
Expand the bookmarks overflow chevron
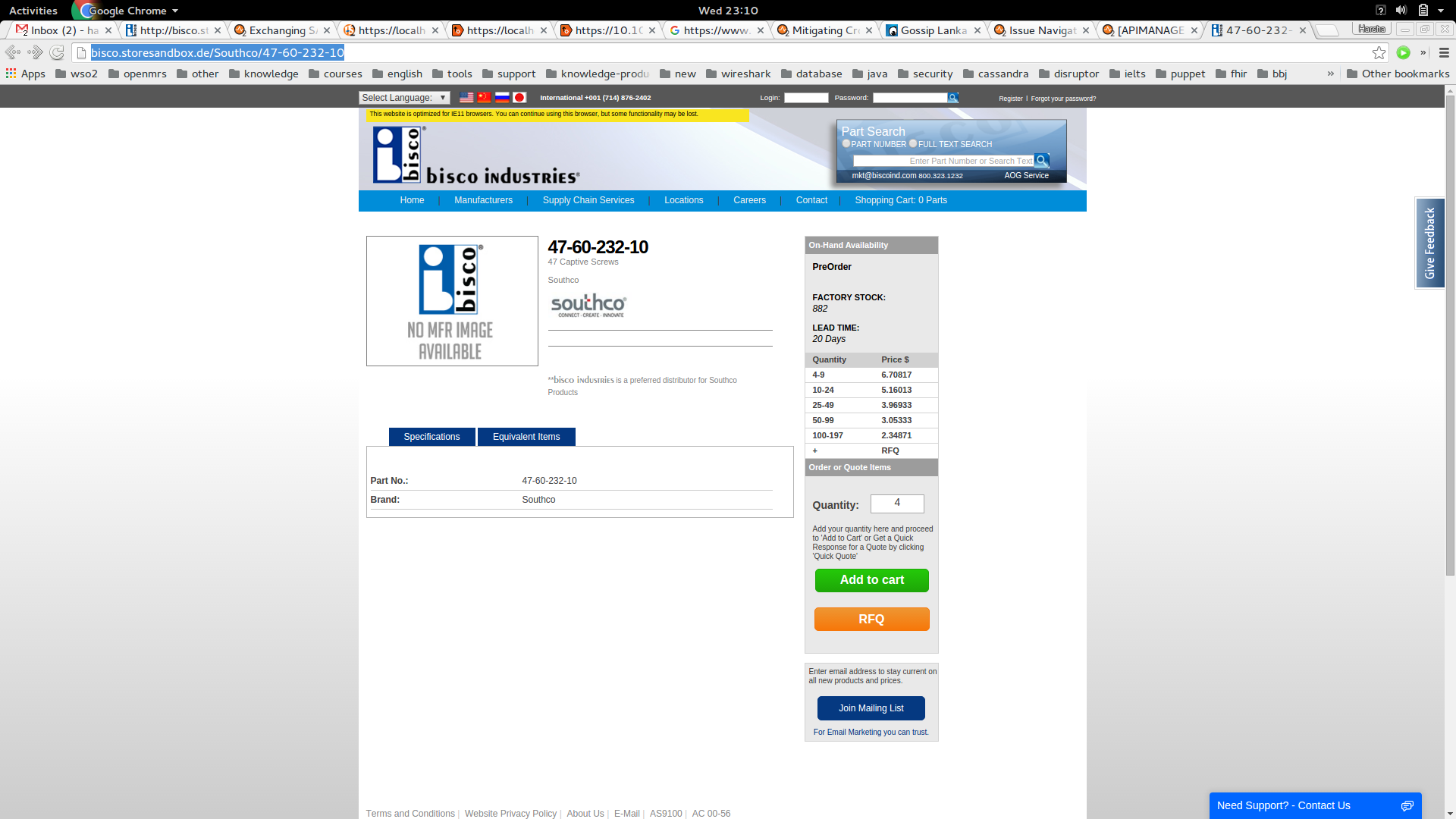[1330, 74]
